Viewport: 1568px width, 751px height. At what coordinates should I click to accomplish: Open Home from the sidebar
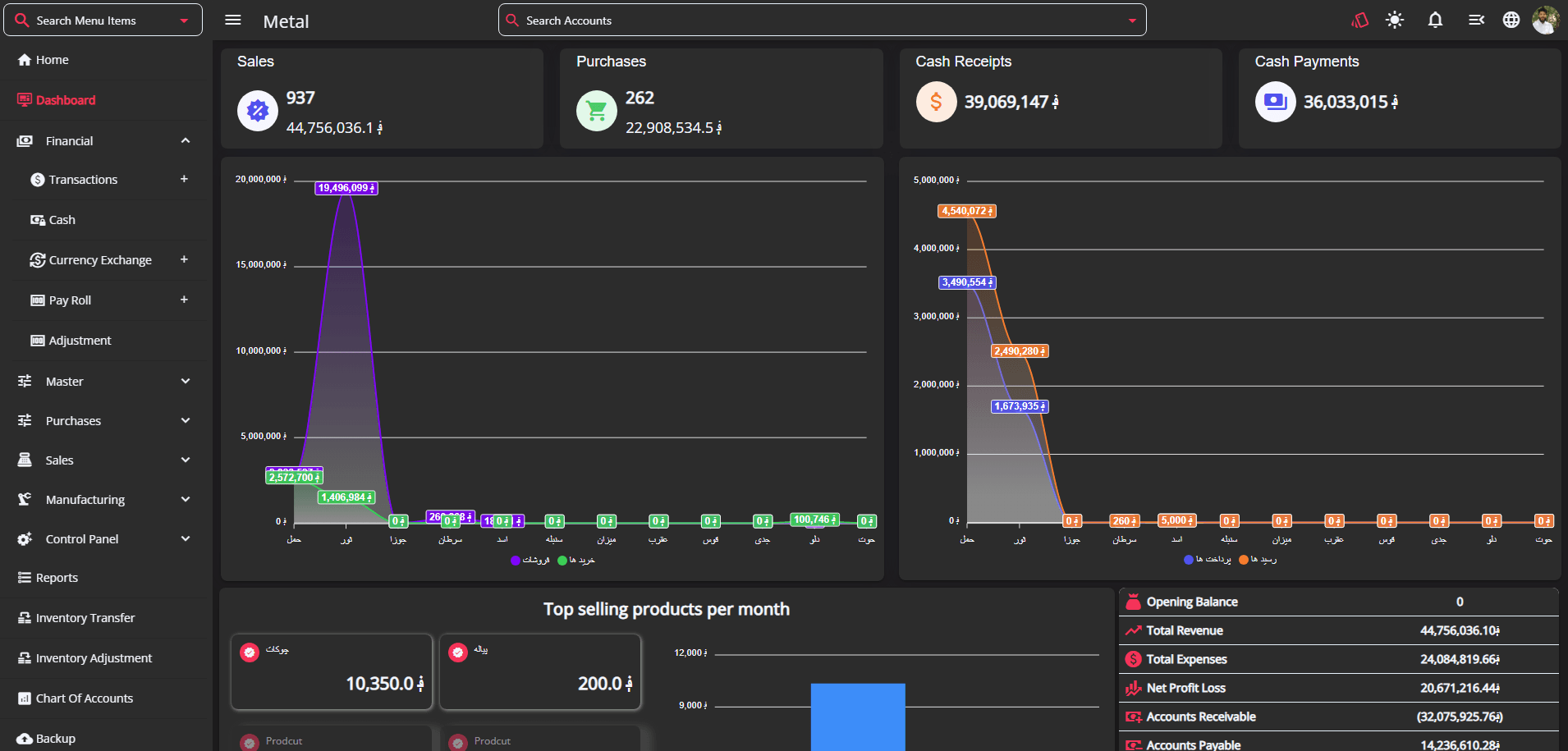pos(51,59)
